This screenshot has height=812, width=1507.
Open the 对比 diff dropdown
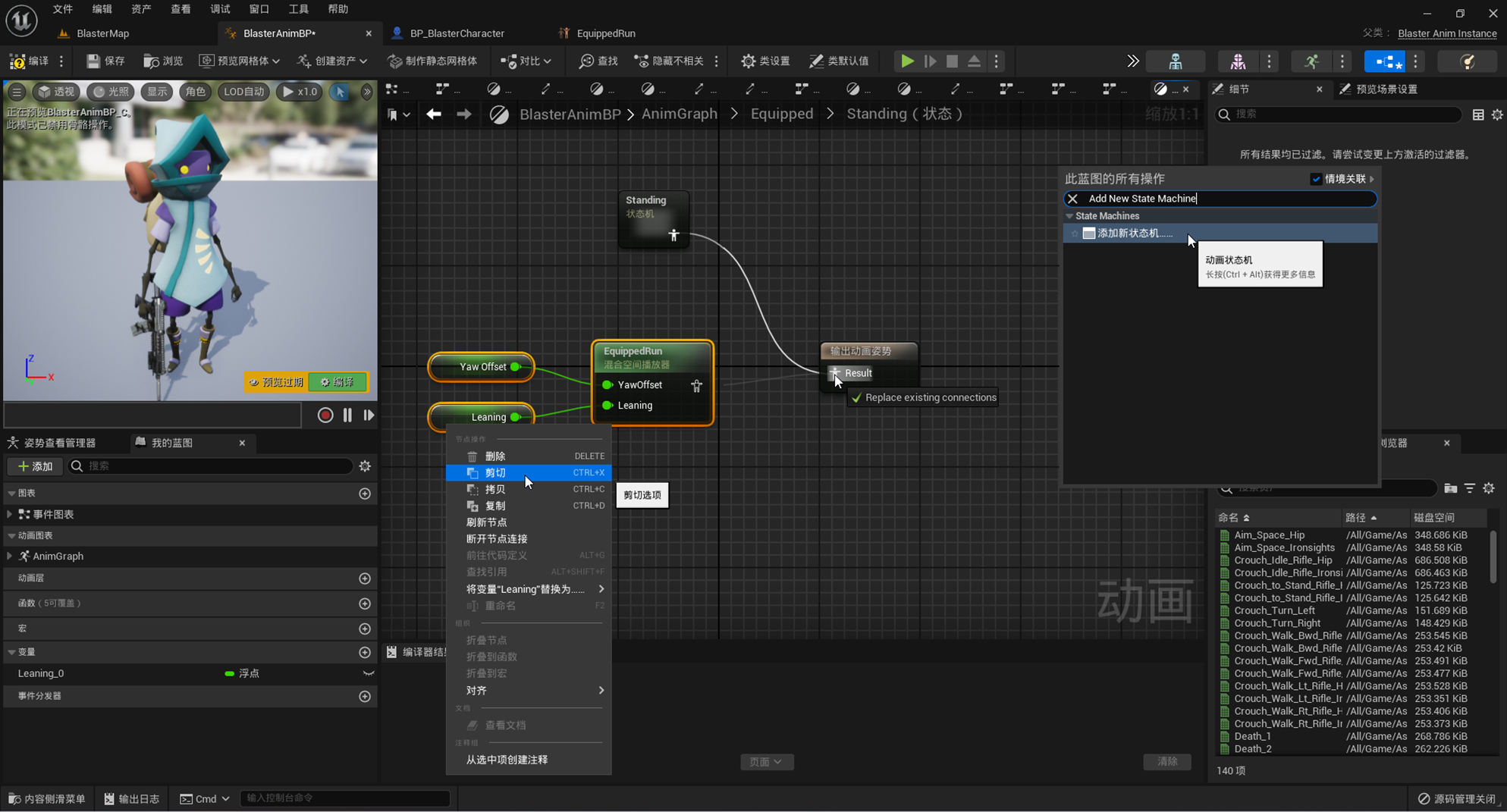point(526,61)
